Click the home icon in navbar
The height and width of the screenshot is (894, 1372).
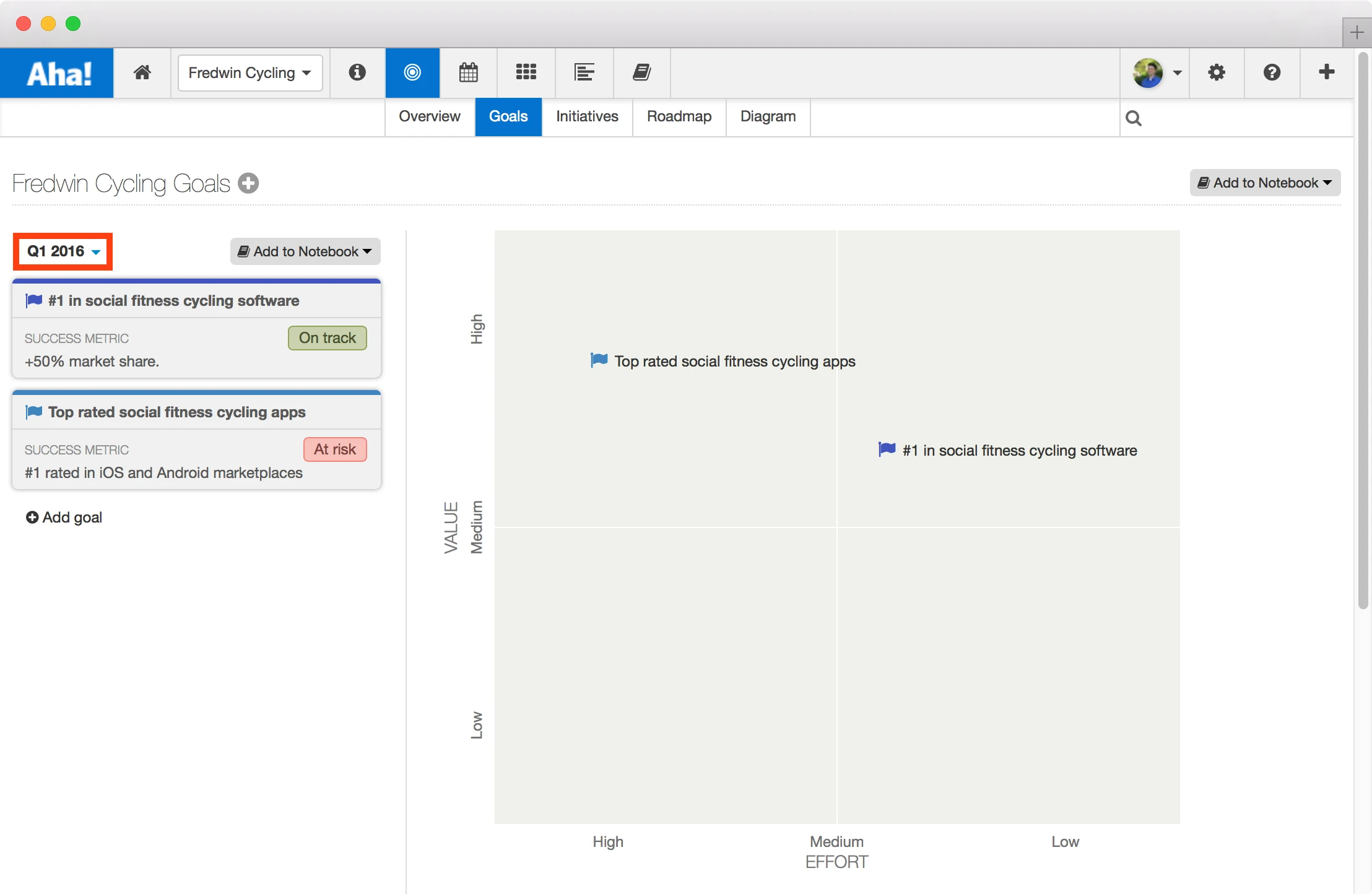click(x=142, y=72)
